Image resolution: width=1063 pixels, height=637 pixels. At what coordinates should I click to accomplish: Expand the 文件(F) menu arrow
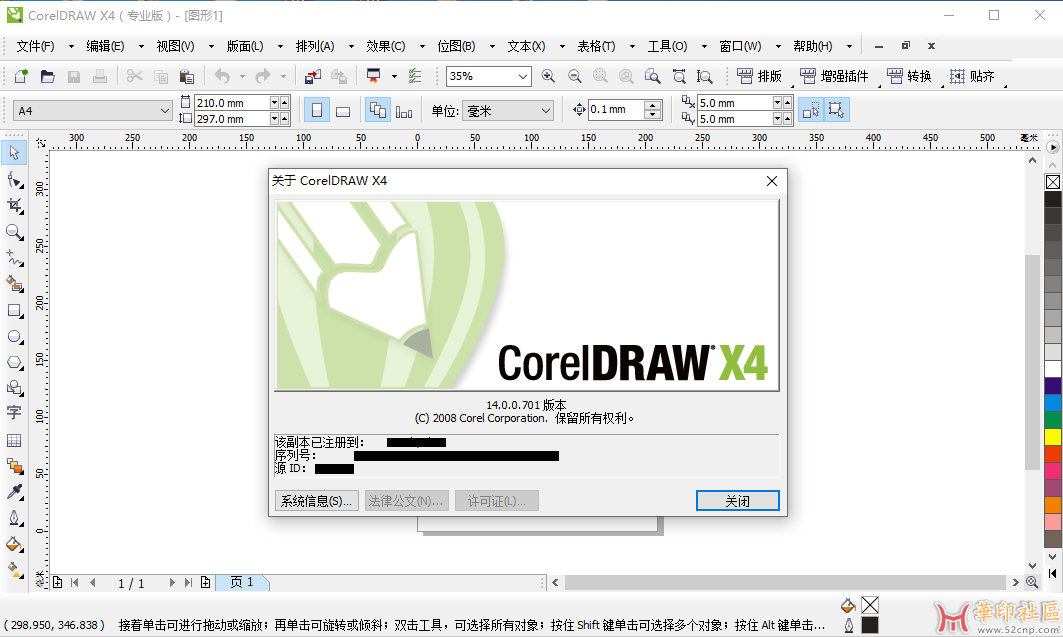pyautogui.click(x=71, y=46)
